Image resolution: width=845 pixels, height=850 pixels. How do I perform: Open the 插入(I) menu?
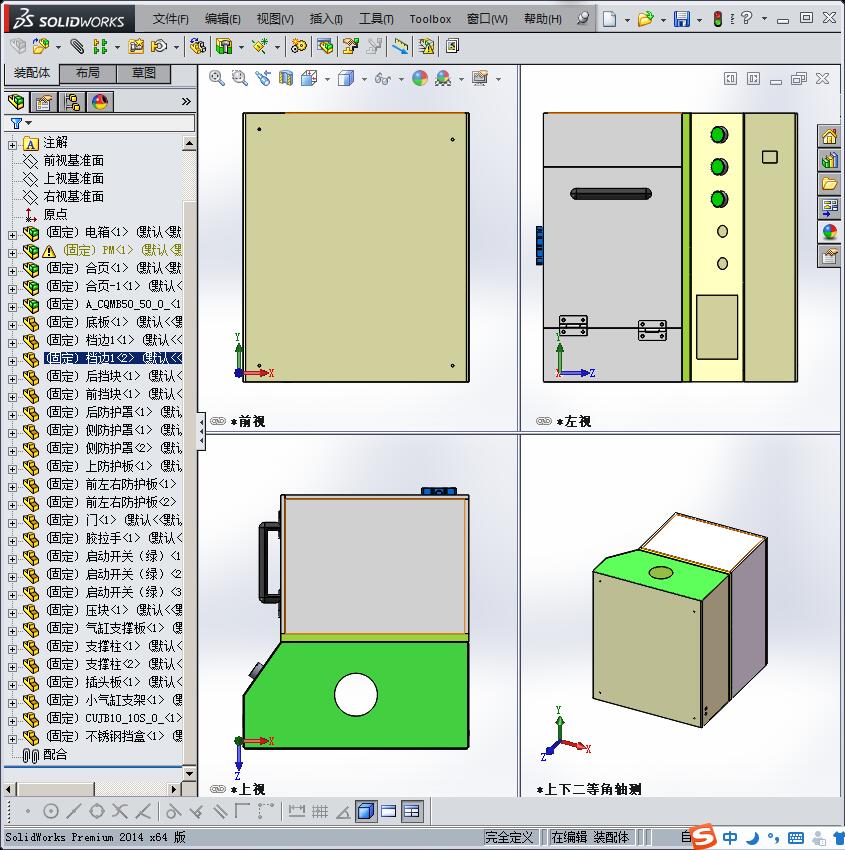[x=326, y=19]
